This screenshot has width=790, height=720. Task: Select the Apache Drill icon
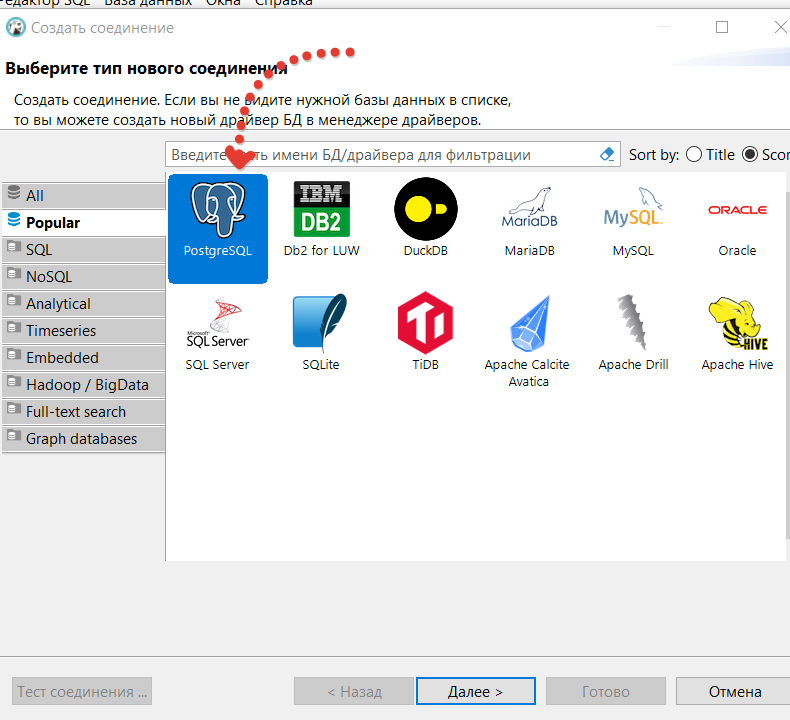point(633,323)
